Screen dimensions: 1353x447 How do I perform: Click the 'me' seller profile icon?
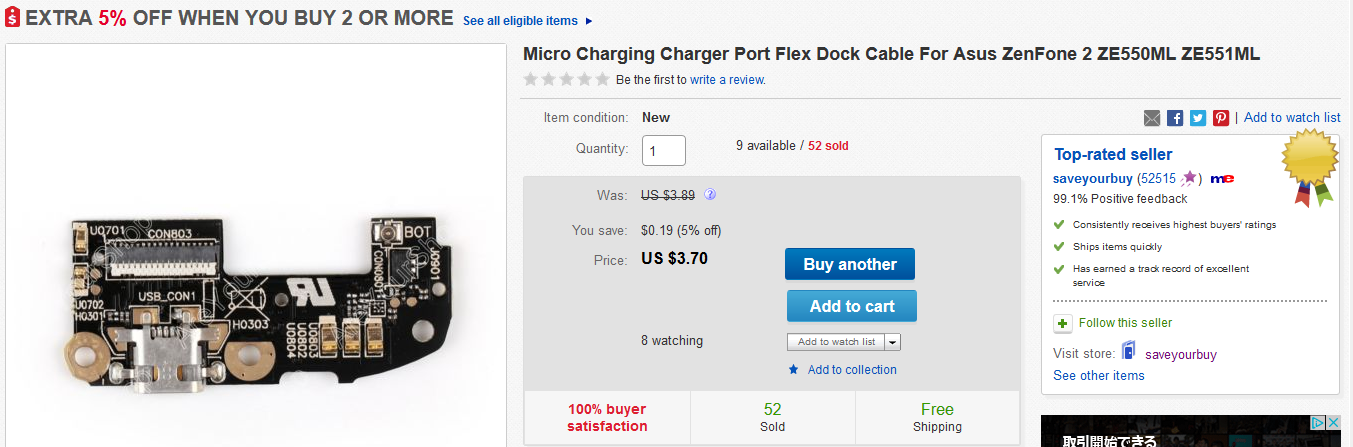coord(1222,179)
